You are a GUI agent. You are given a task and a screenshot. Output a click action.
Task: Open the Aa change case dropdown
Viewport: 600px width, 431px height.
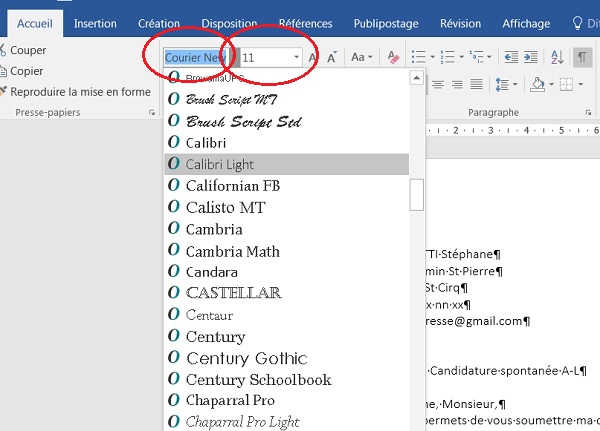pos(361,57)
